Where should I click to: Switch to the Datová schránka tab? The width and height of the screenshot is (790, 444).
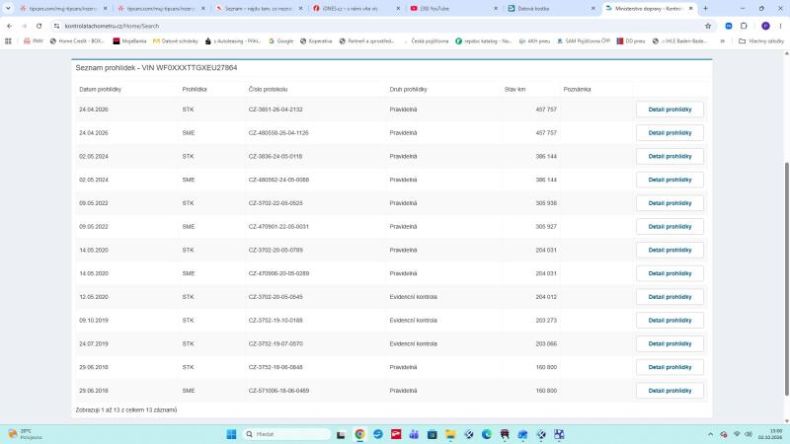[552, 9]
